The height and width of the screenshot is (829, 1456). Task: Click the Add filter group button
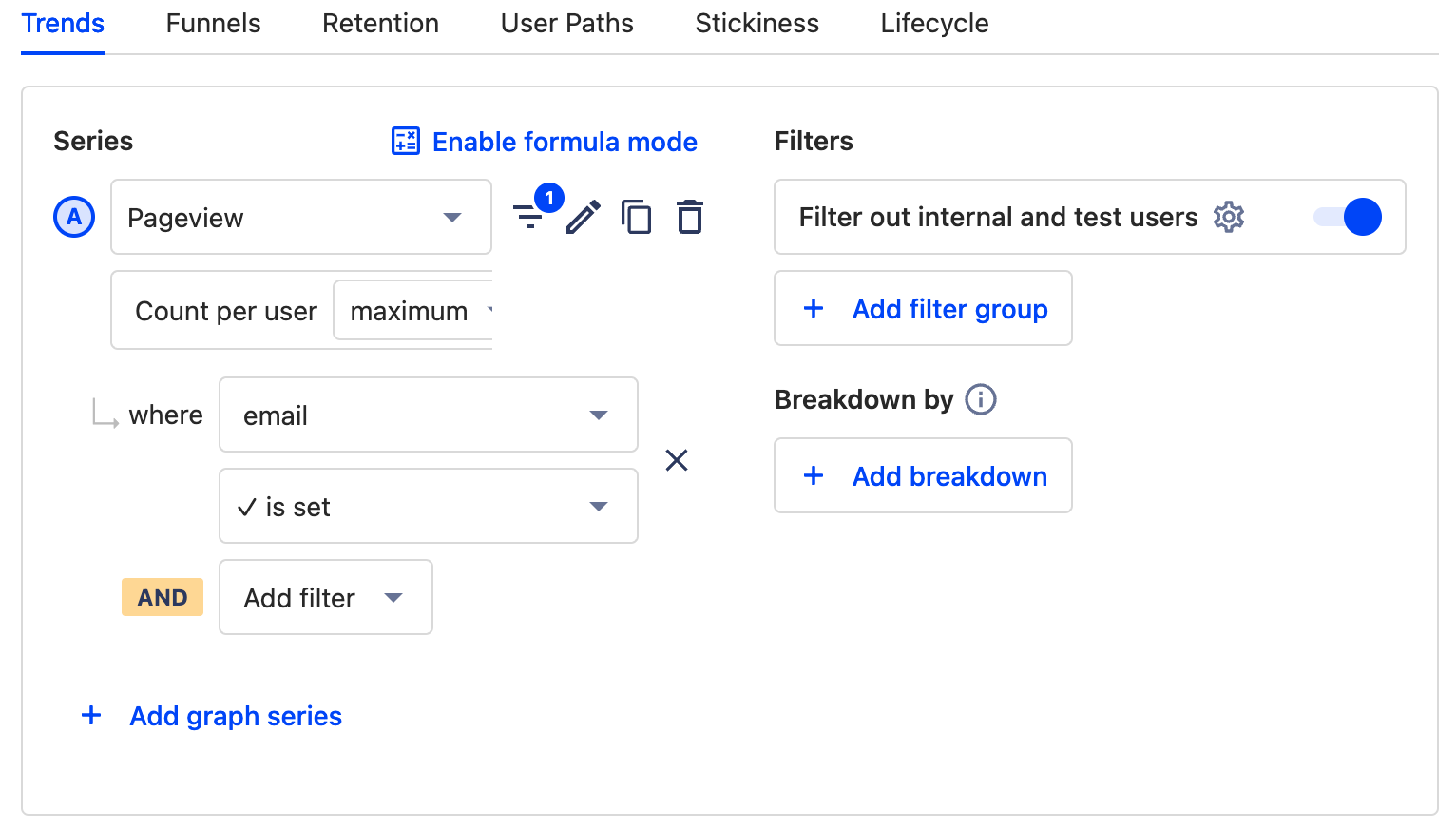(923, 308)
